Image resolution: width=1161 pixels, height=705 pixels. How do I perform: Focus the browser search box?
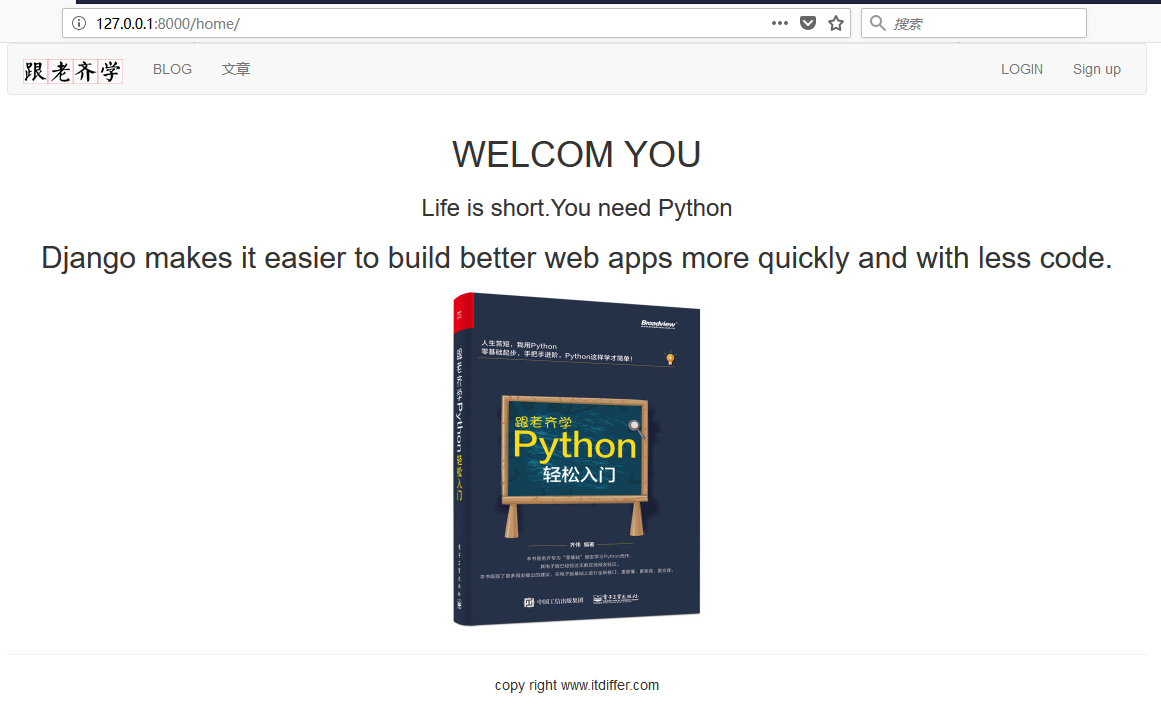tap(974, 23)
